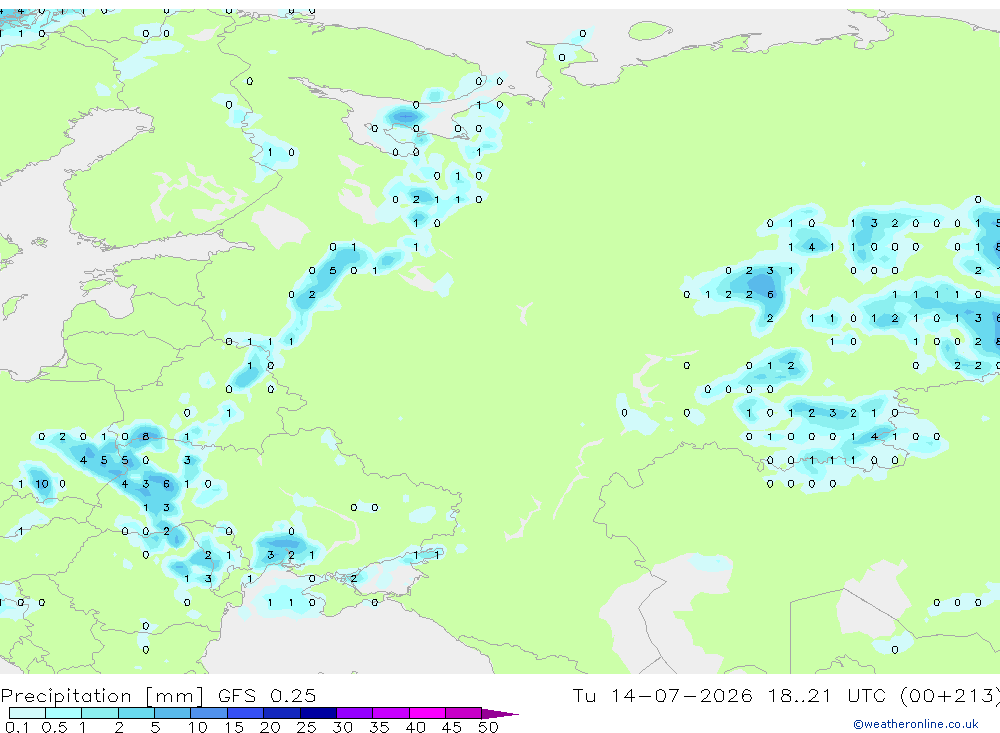Select the 30–35 mm violet legend swatch
The width and height of the screenshot is (1000, 733).
(x=355, y=713)
